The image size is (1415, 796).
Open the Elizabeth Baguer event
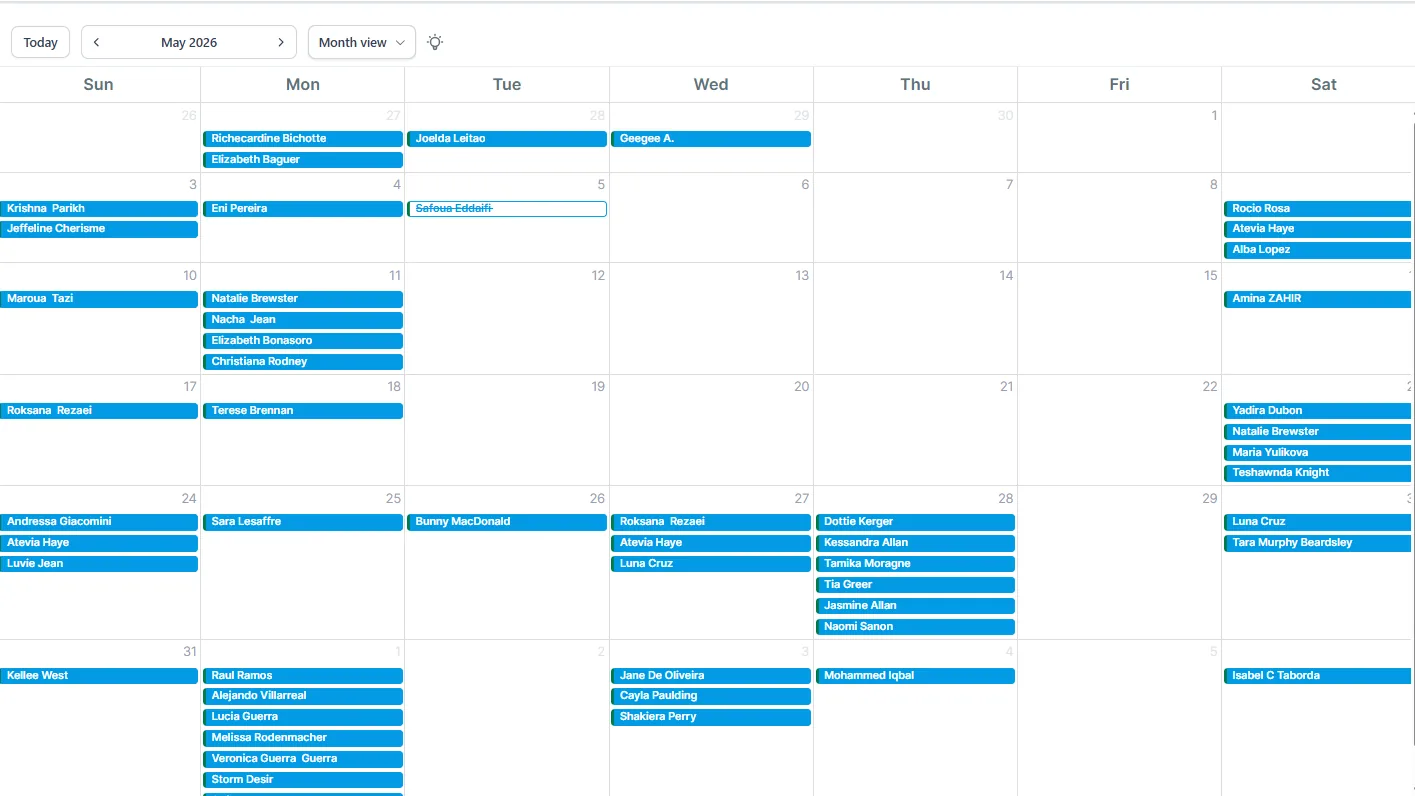pos(303,160)
